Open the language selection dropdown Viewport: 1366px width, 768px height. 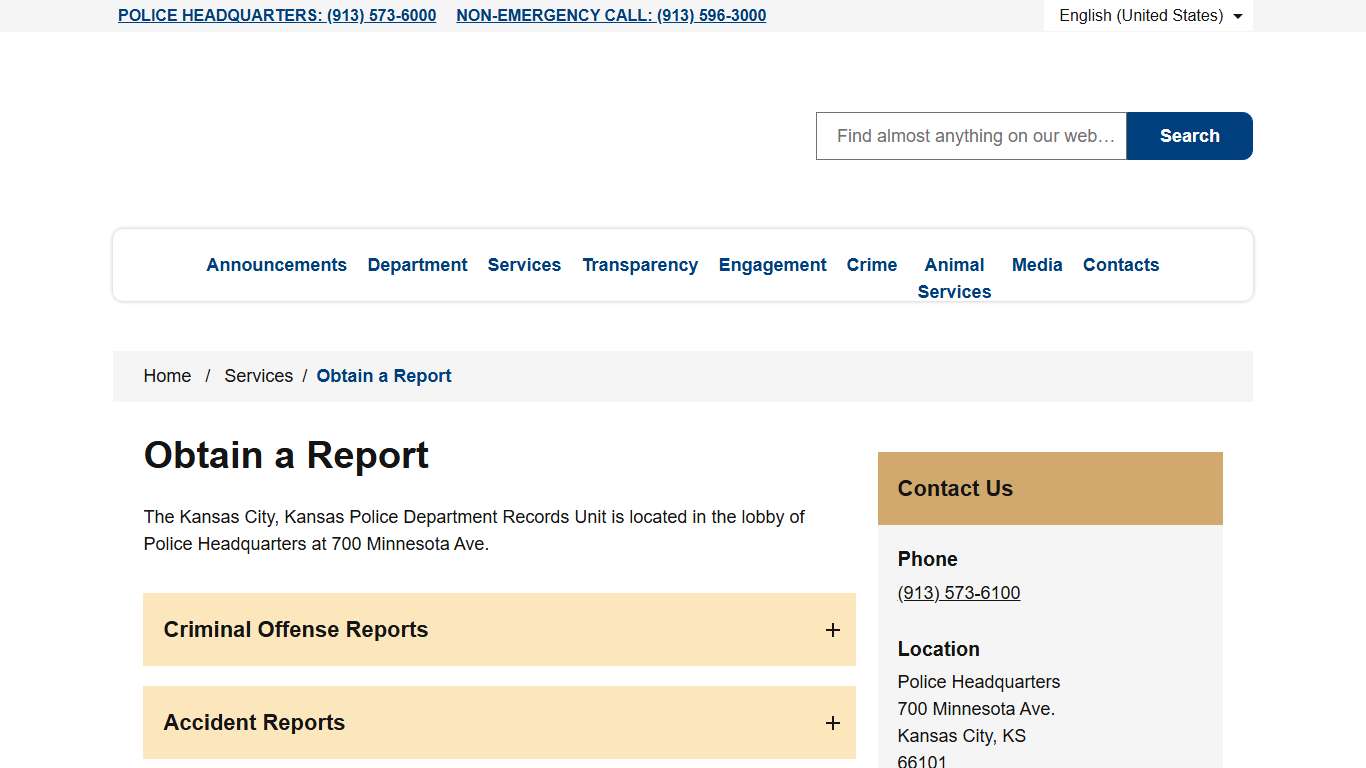pyautogui.click(x=1148, y=15)
